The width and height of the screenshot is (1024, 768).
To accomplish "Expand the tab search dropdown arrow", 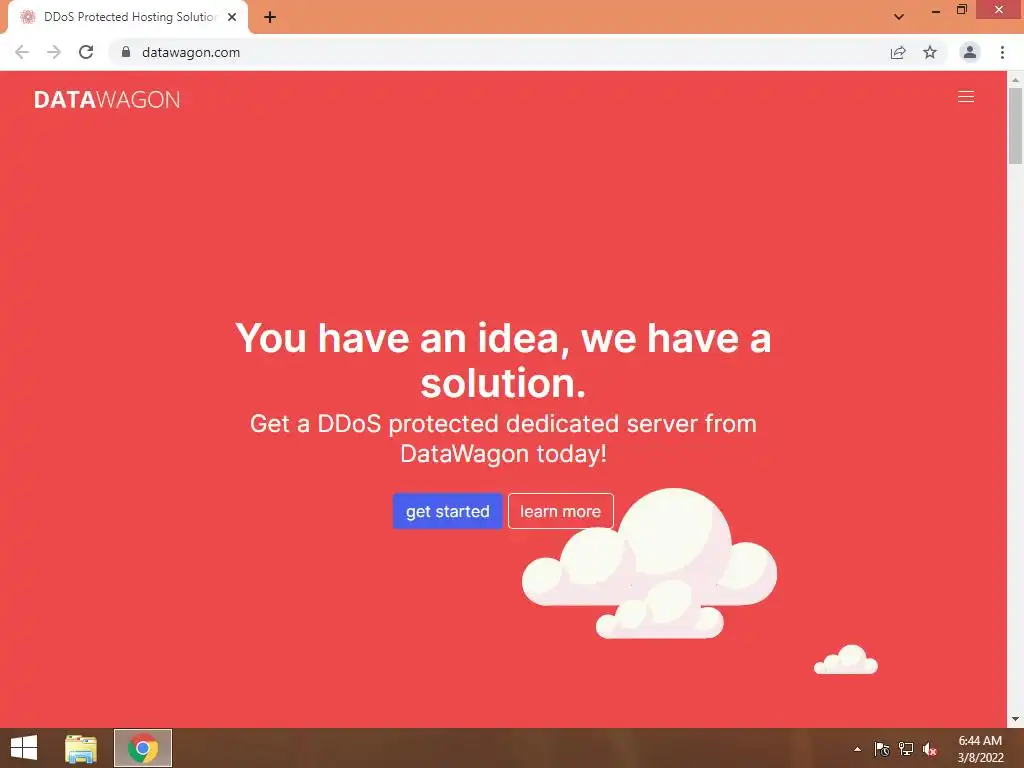I will 899,17.
